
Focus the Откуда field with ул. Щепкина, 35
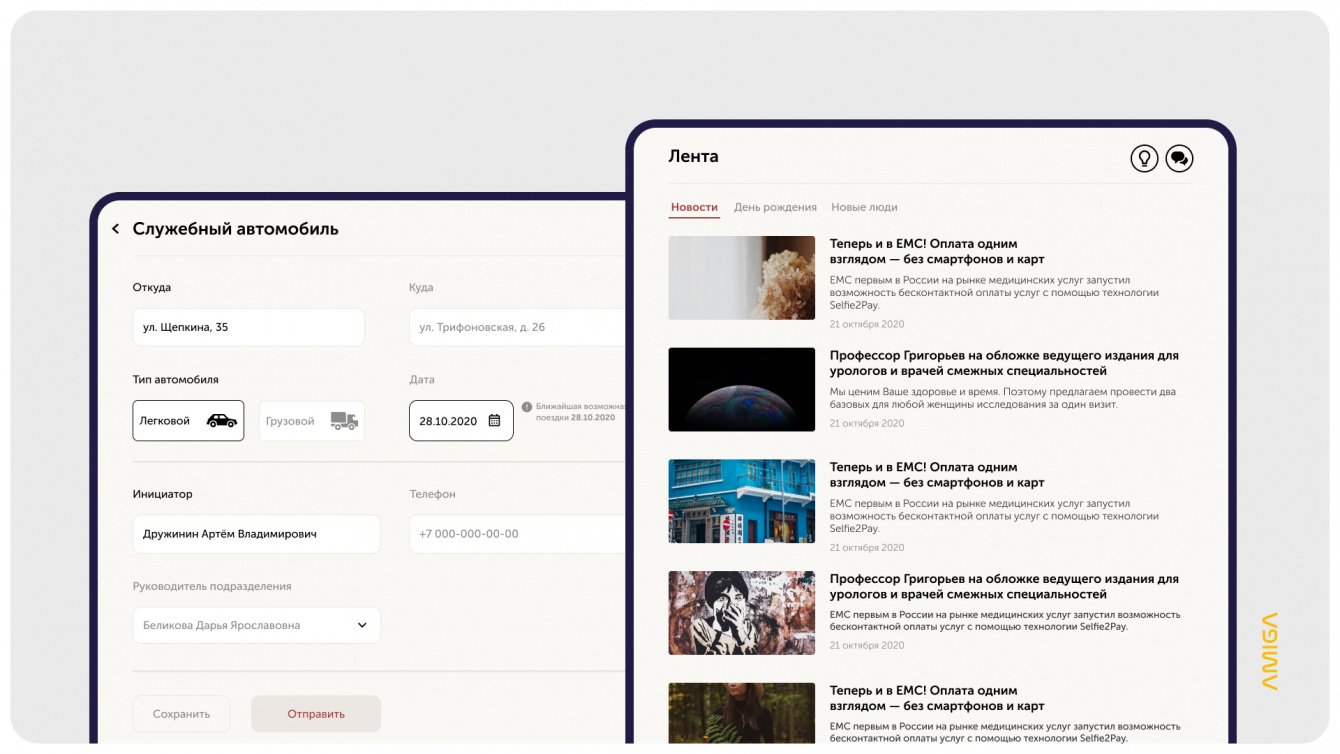pos(248,327)
